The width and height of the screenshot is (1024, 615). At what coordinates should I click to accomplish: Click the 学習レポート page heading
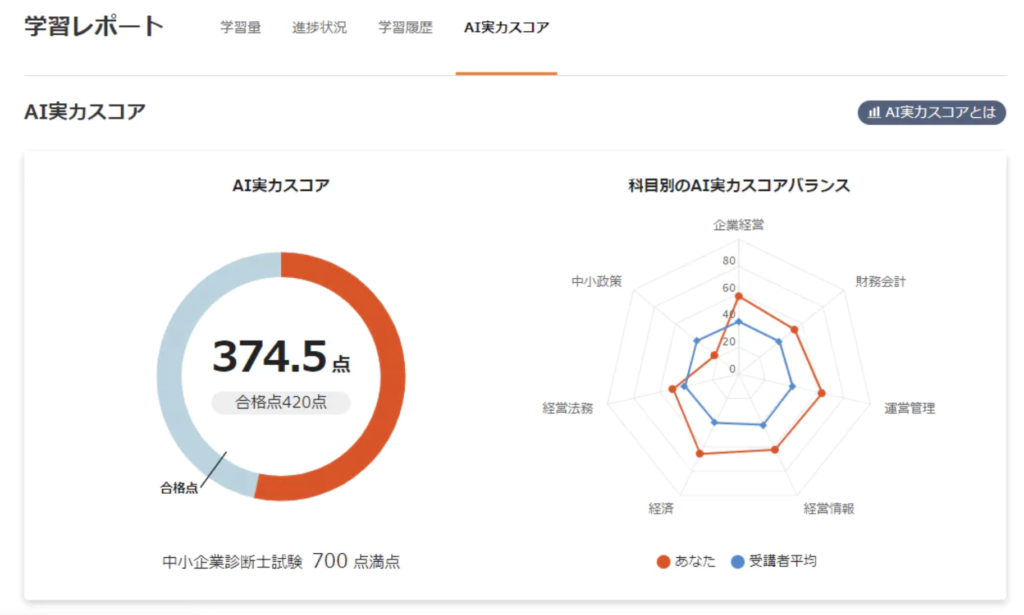coord(94,27)
